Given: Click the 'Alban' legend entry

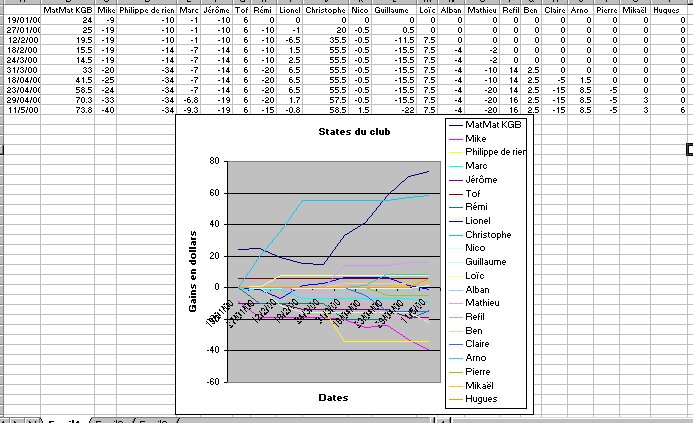Looking at the screenshot, I should (x=469, y=290).
